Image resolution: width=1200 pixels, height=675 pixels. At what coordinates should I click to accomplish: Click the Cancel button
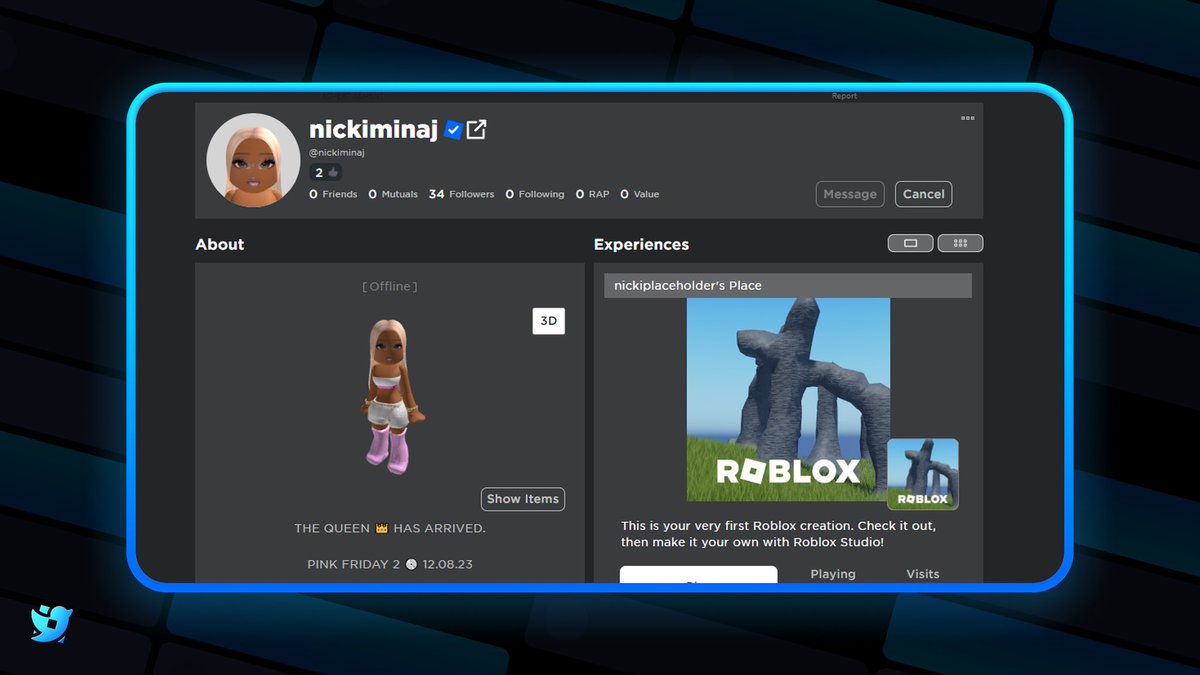click(x=923, y=194)
